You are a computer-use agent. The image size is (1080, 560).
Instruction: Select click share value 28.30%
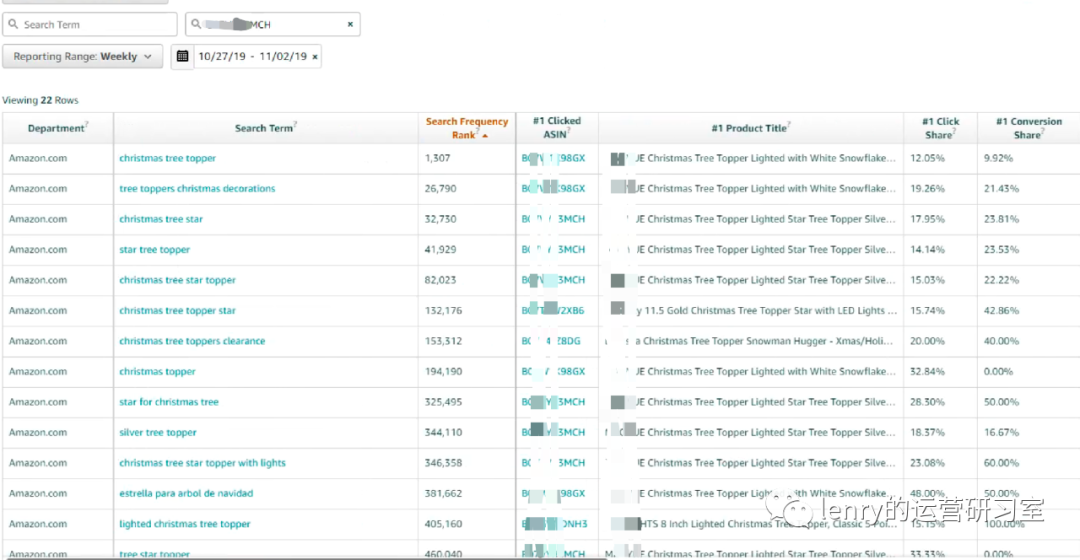(x=927, y=402)
